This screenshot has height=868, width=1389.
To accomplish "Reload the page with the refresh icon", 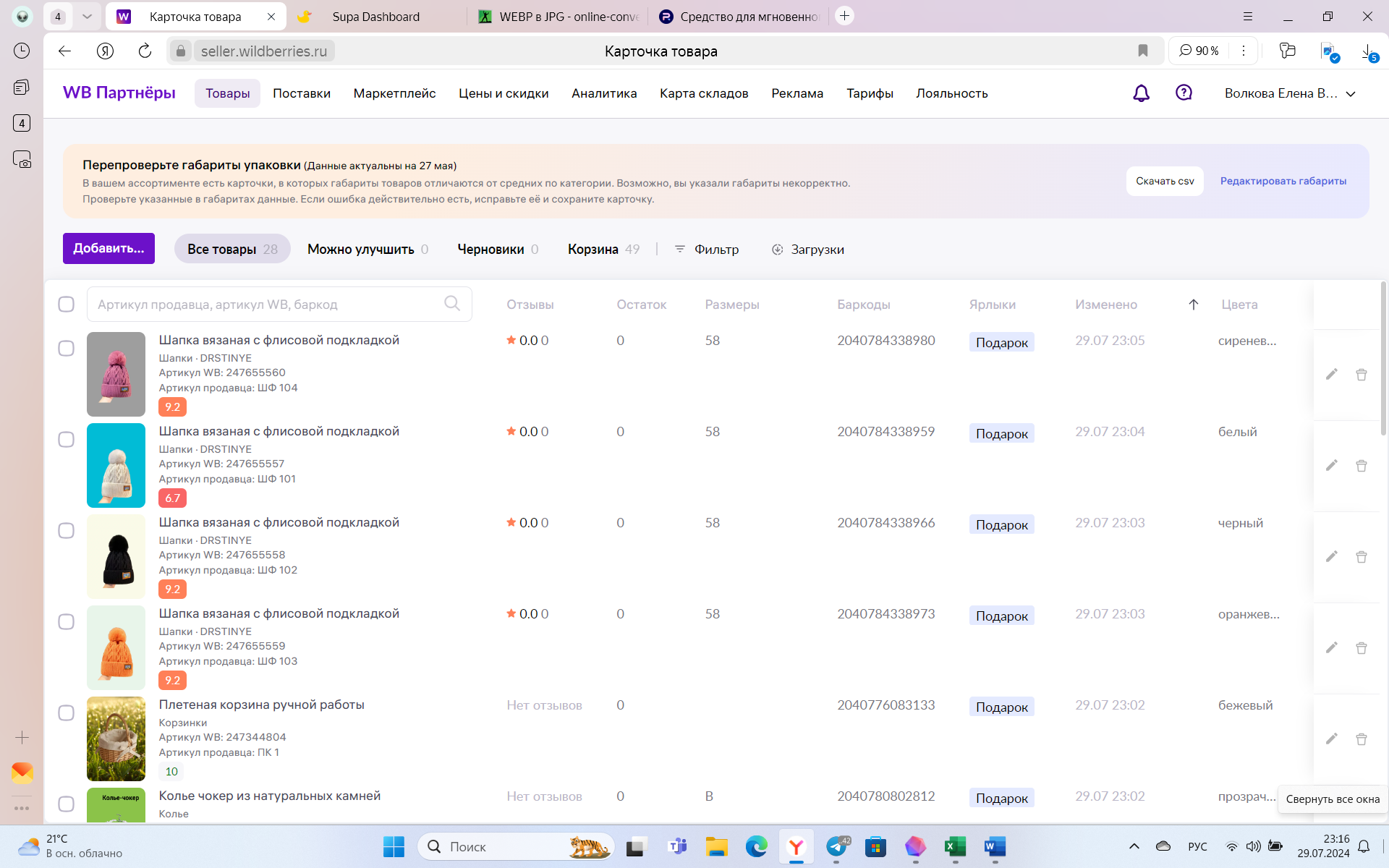I will 145,51.
